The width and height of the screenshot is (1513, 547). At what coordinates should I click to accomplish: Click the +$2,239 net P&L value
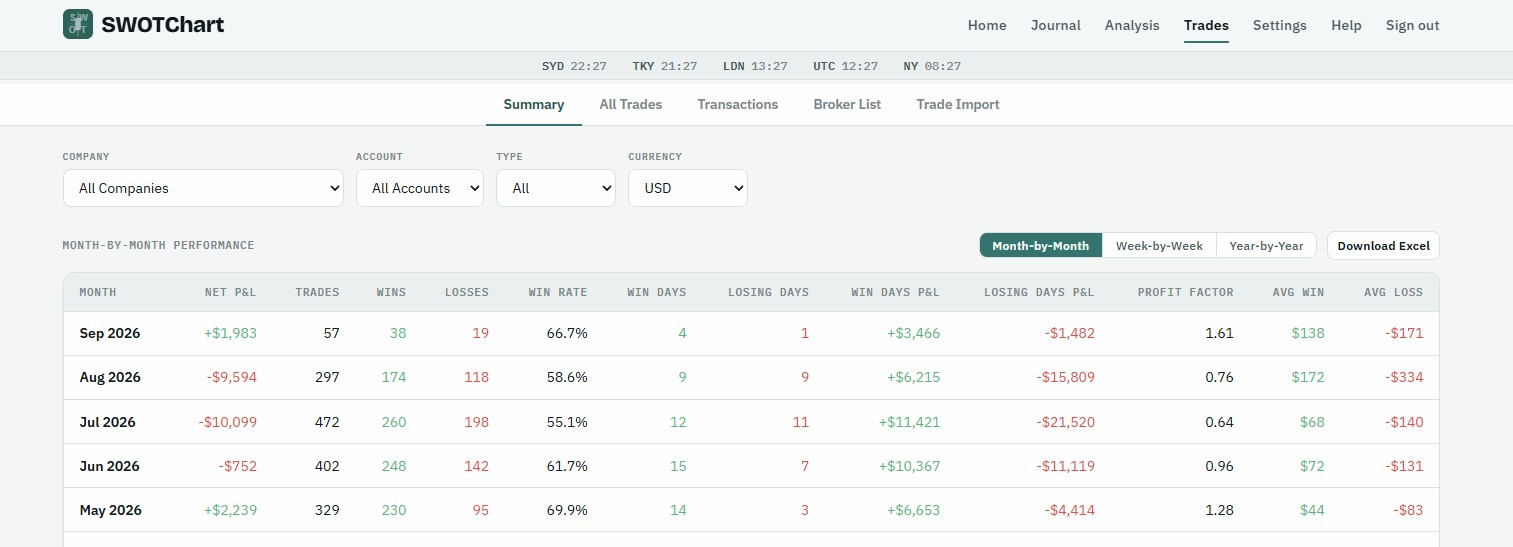(230, 510)
